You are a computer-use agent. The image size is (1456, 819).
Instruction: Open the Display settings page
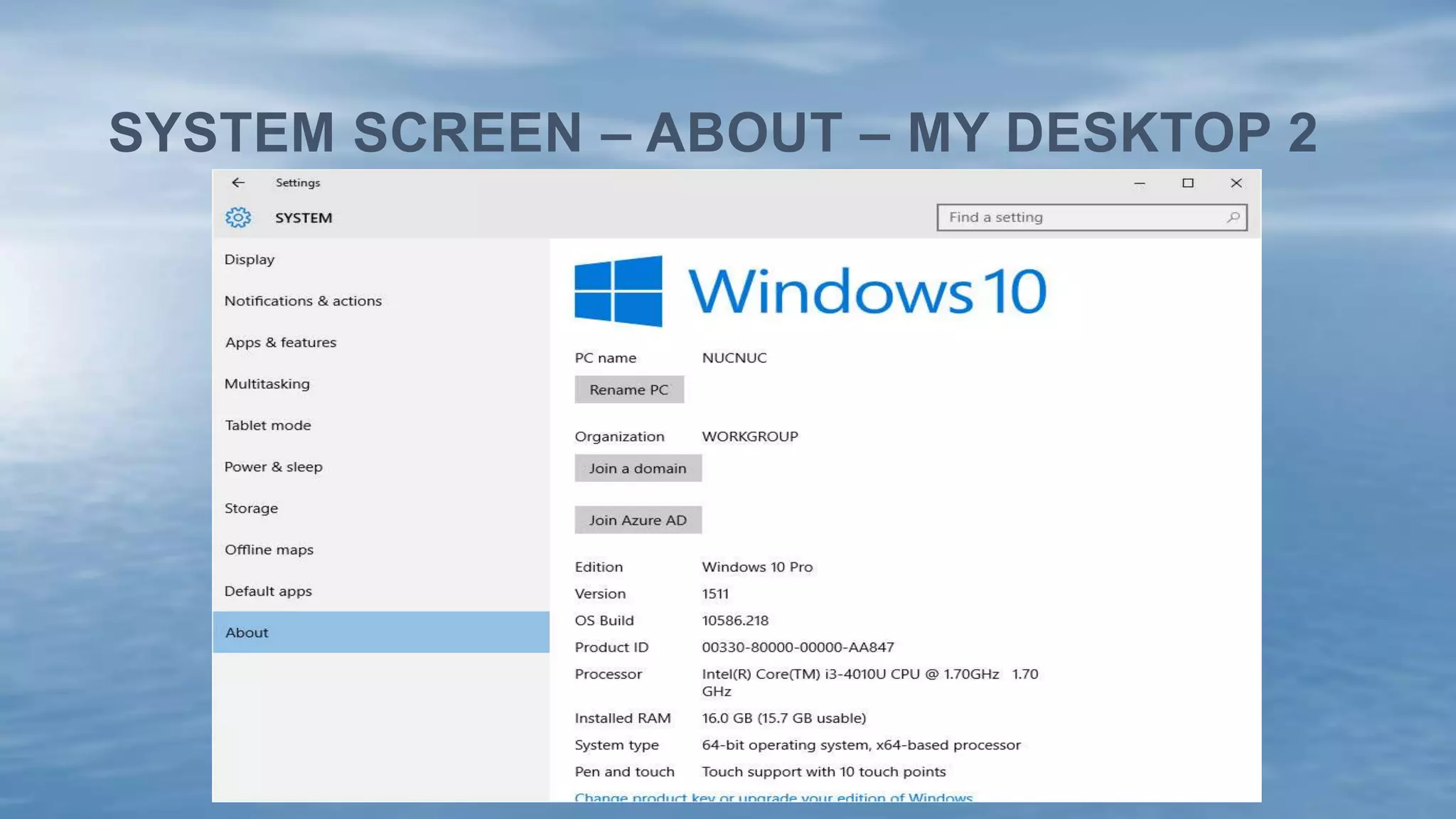tap(381, 259)
